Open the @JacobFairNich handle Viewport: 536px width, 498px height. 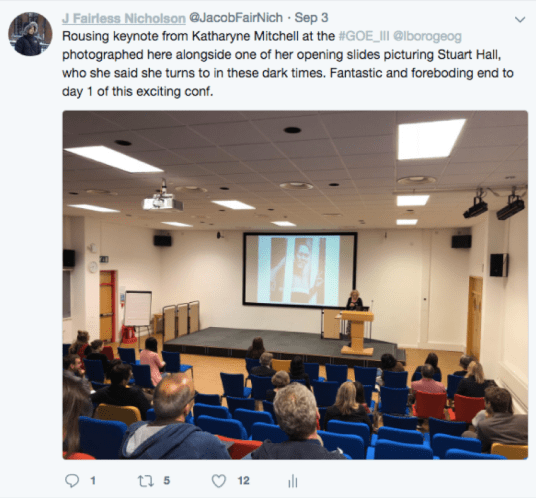pos(236,18)
